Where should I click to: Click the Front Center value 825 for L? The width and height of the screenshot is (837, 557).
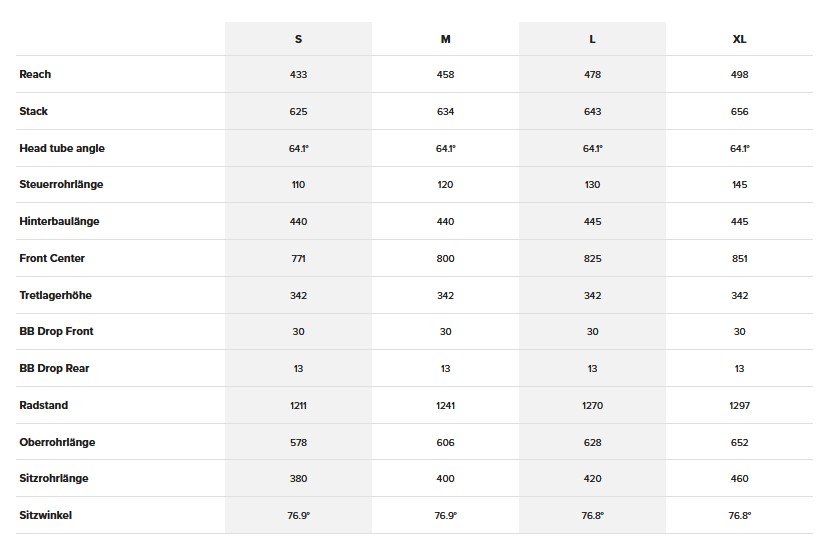[x=592, y=258]
